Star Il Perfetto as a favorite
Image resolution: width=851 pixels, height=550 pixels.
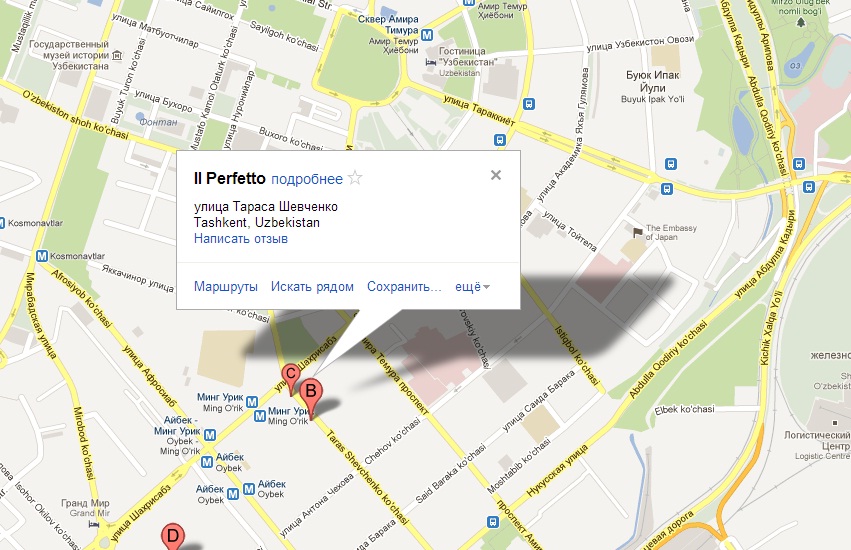pos(355,178)
